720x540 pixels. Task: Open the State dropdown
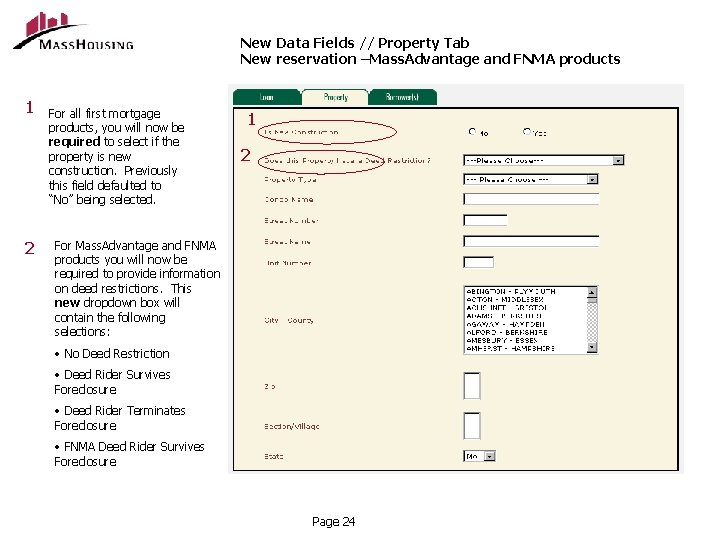[x=479, y=456]
